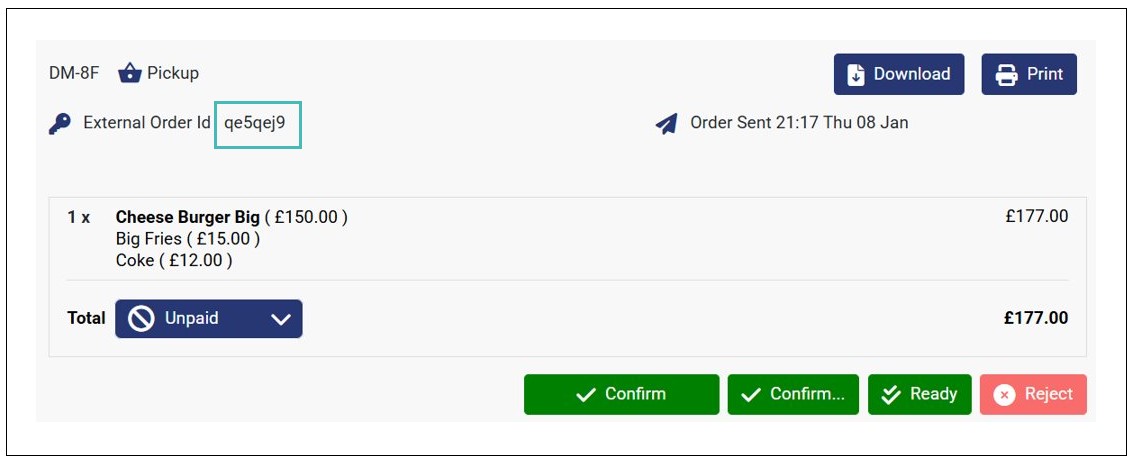Screen dimensions: 1134x463
Task: Click the Unpaid prohibited circle icon
Action: click(142, 319)
